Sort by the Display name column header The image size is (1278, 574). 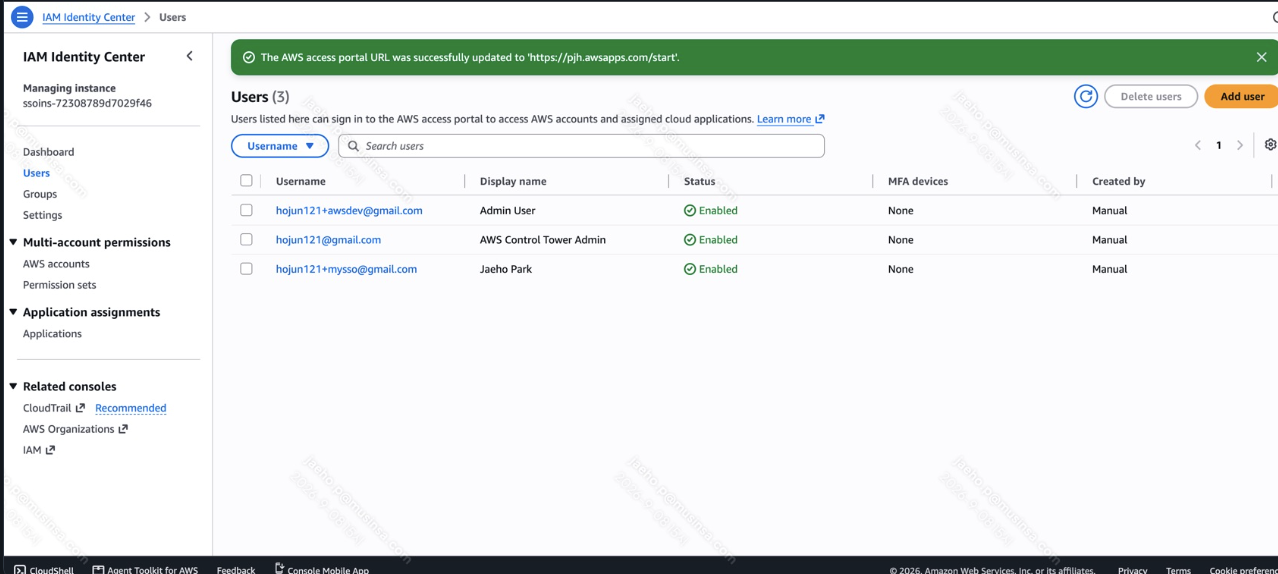point(513,181)
